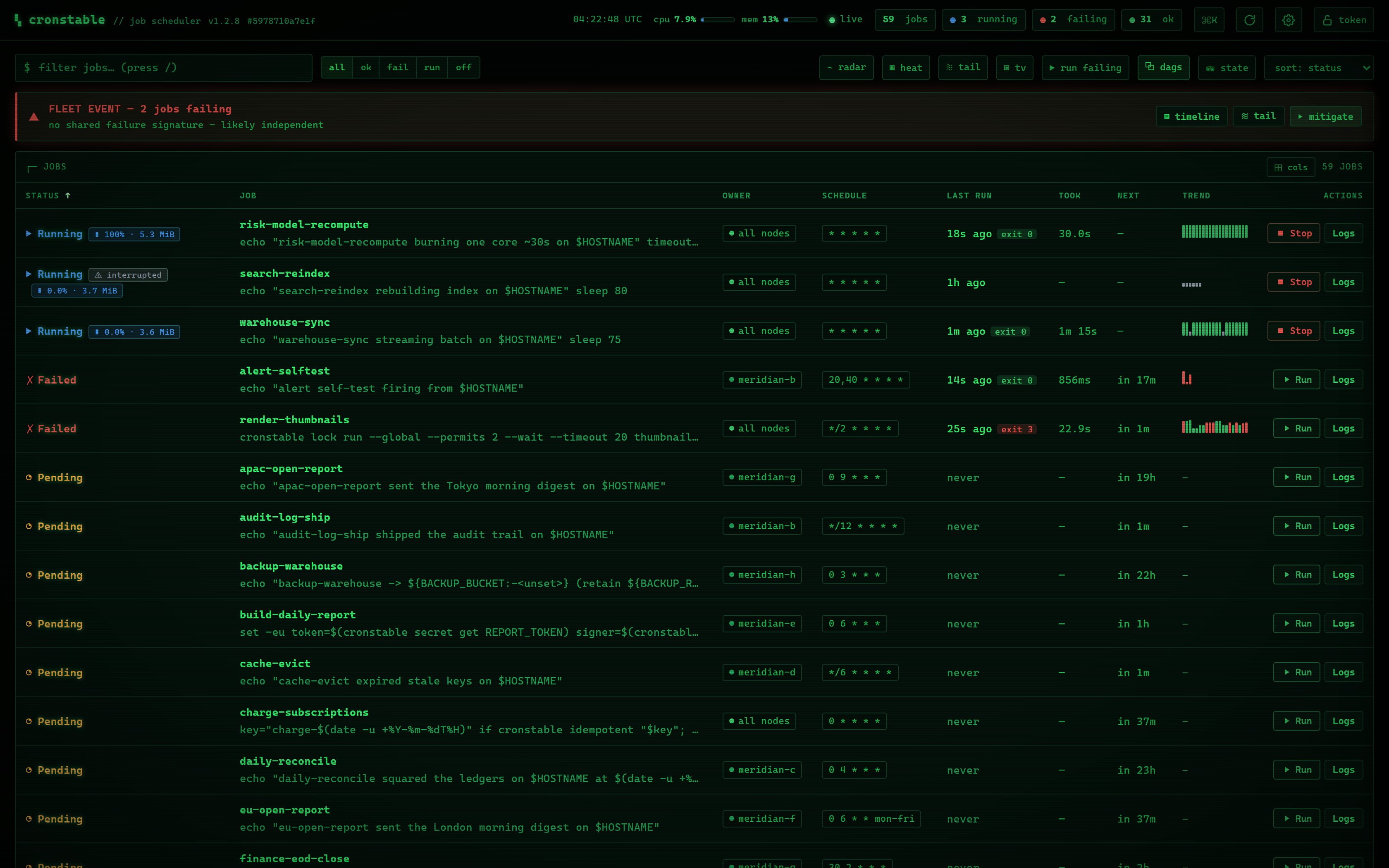Click the 3 running counter

tap(983, 19)
